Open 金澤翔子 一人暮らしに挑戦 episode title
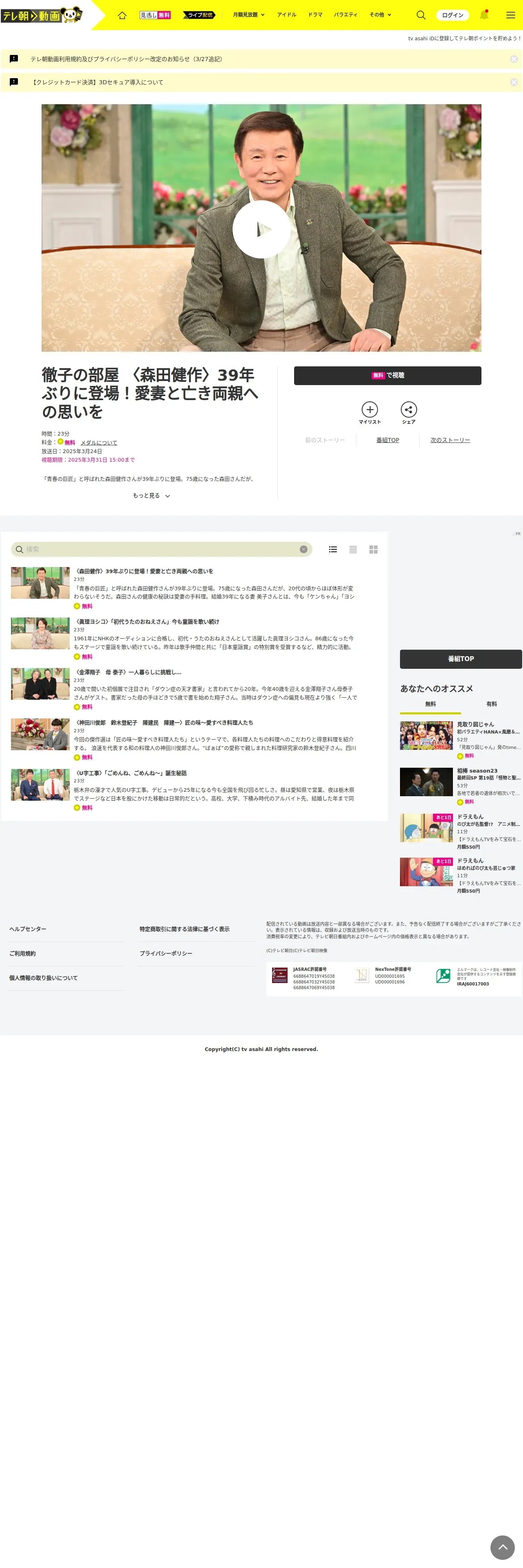 click(x=128, y=672)
